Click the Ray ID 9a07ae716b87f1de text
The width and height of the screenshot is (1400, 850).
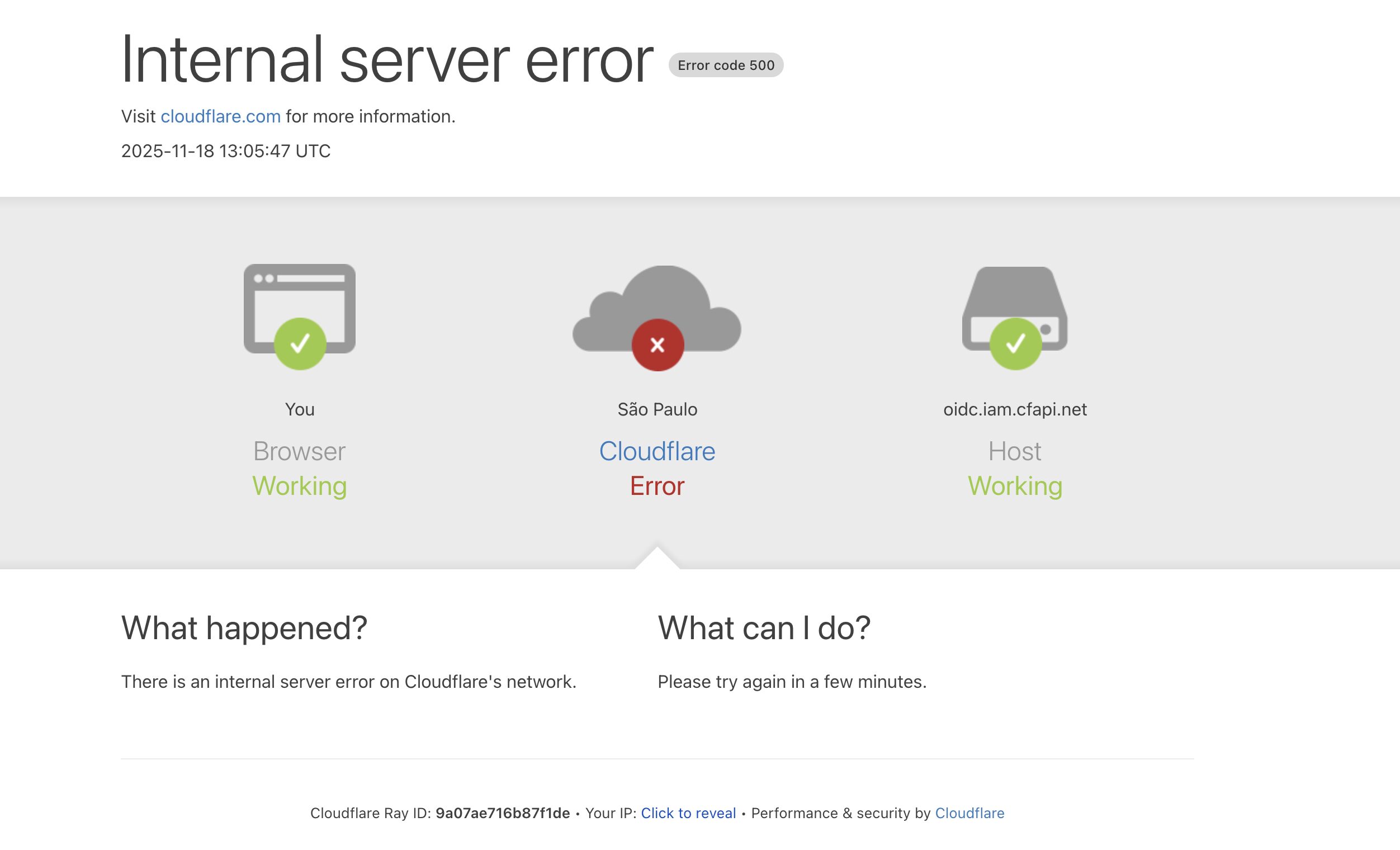(502, 813)
